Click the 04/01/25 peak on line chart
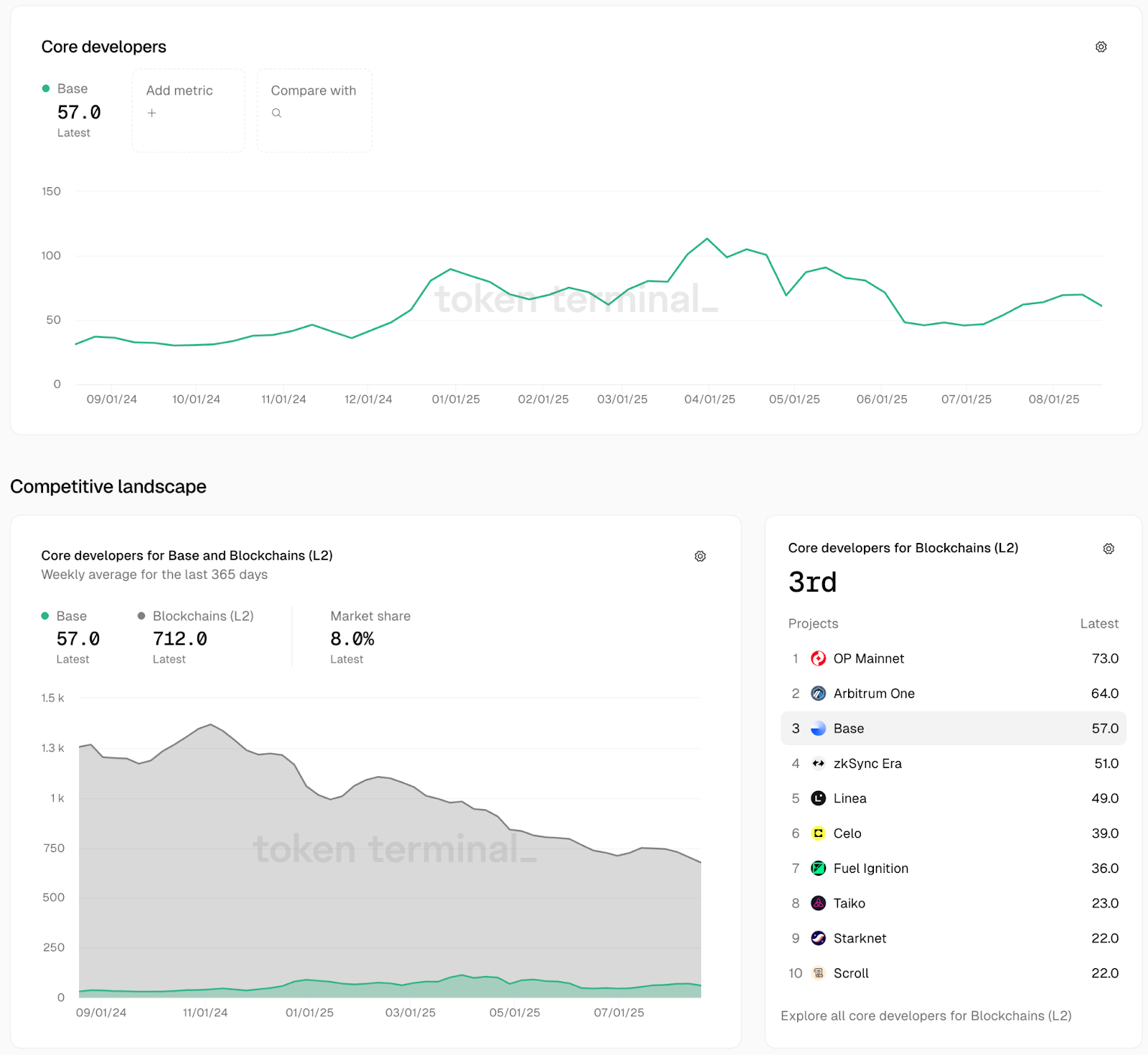Viewport: 1148px width, 1055px height. click(707, 239)
